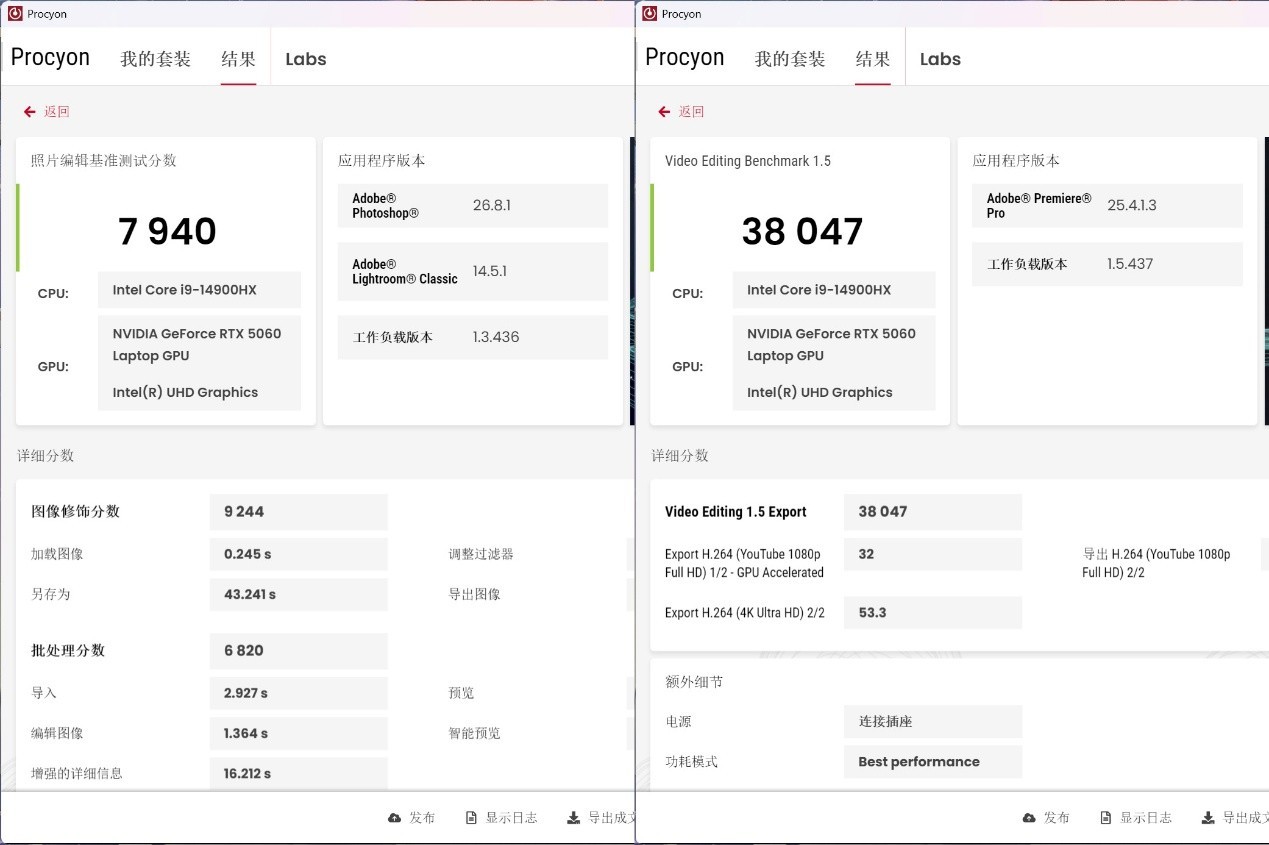This screenshot has height=845, width=1269.
Task: Click Intel(R) UHD Graphics in right window
Action: click(820, 393)
